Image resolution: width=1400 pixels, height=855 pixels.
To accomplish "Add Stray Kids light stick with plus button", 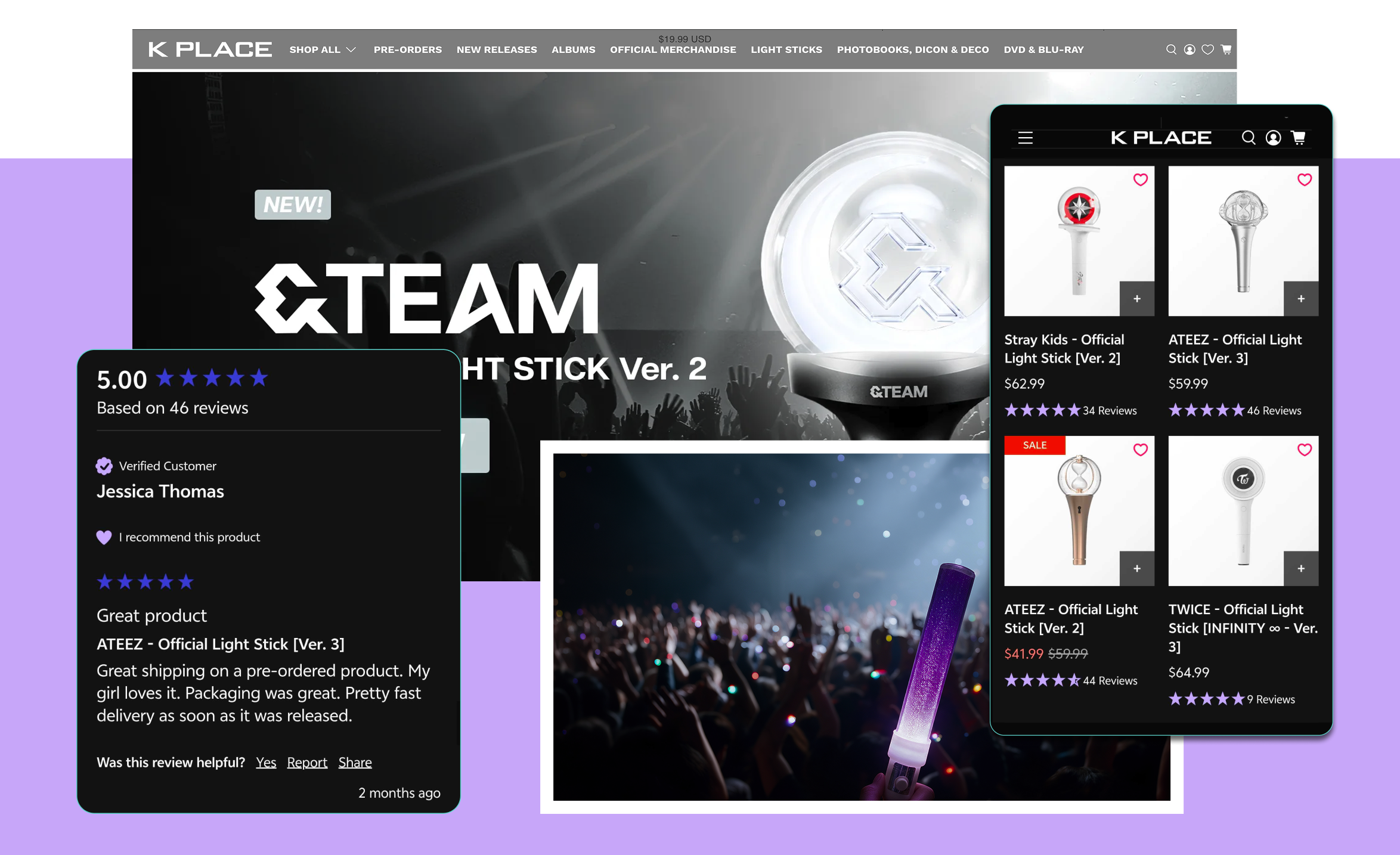I will 1137,299.
